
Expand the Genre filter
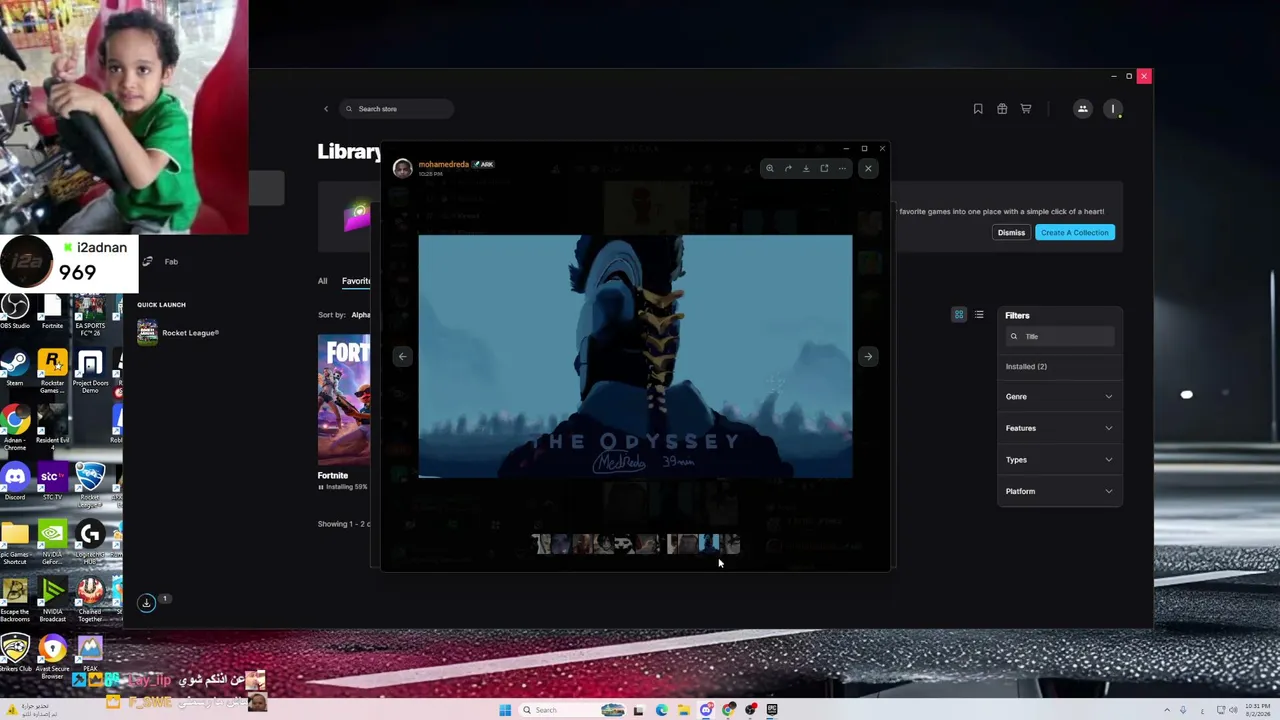point(1059,396)
